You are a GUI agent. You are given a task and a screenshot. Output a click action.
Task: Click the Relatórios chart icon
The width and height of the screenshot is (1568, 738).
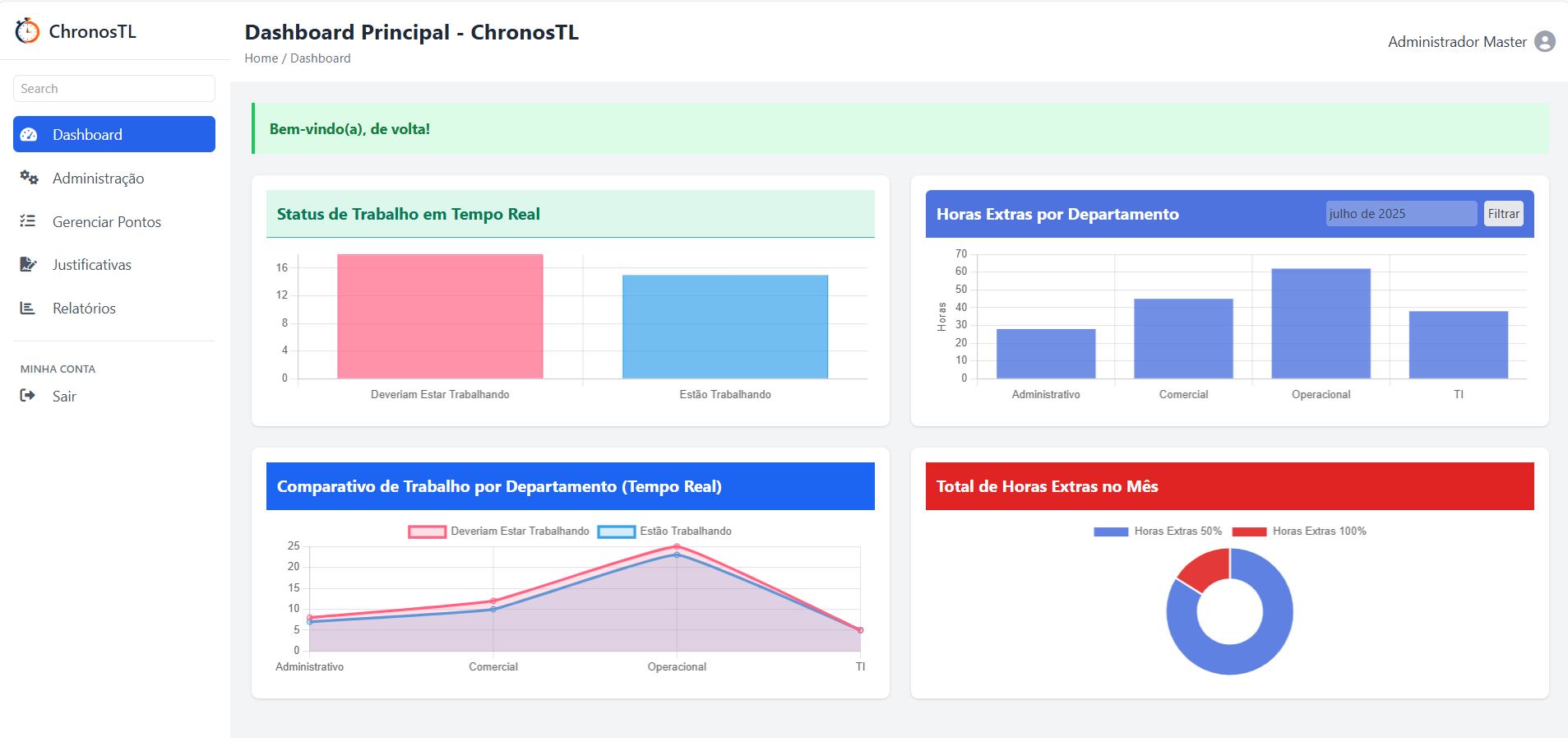coord(28,308)
